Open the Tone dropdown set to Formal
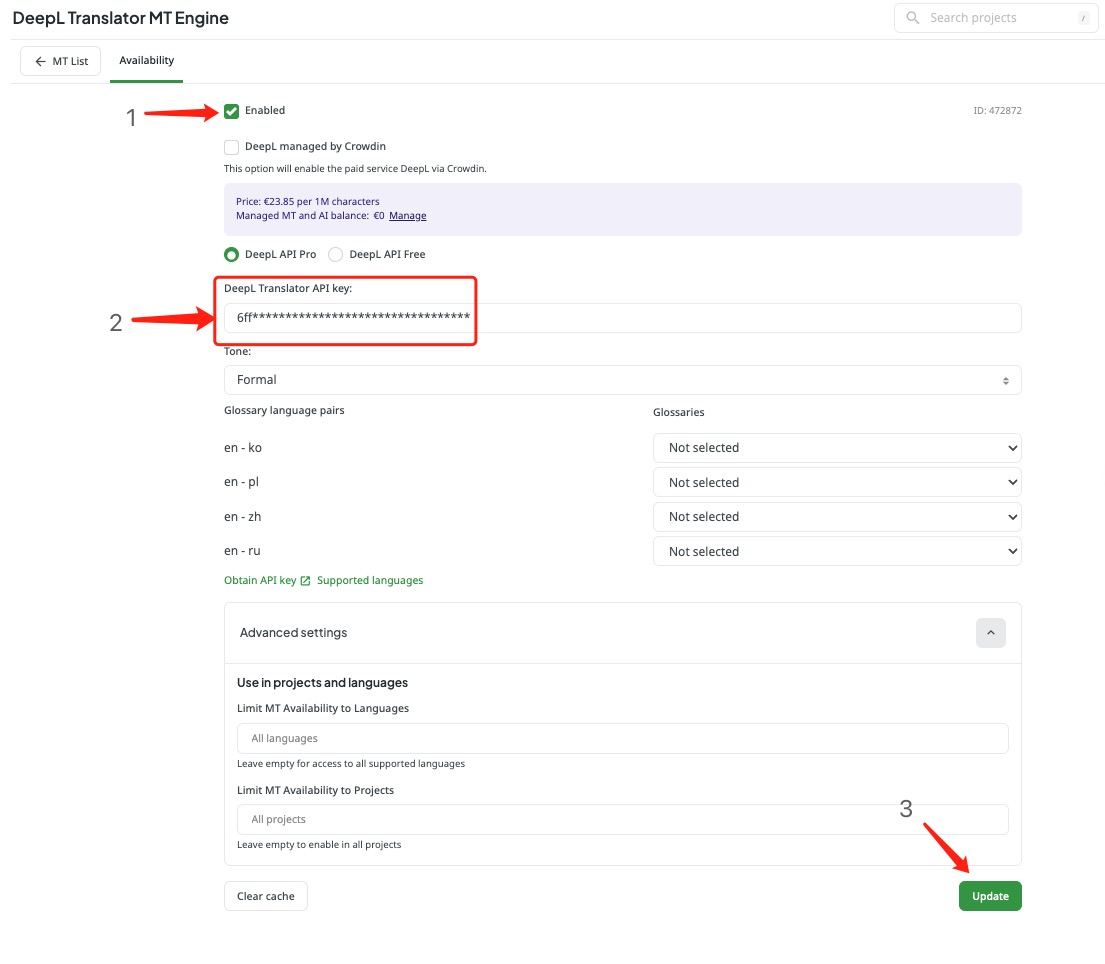This screenshot has height=964, width=1105. pyautogui.click(x=622, y=380)
